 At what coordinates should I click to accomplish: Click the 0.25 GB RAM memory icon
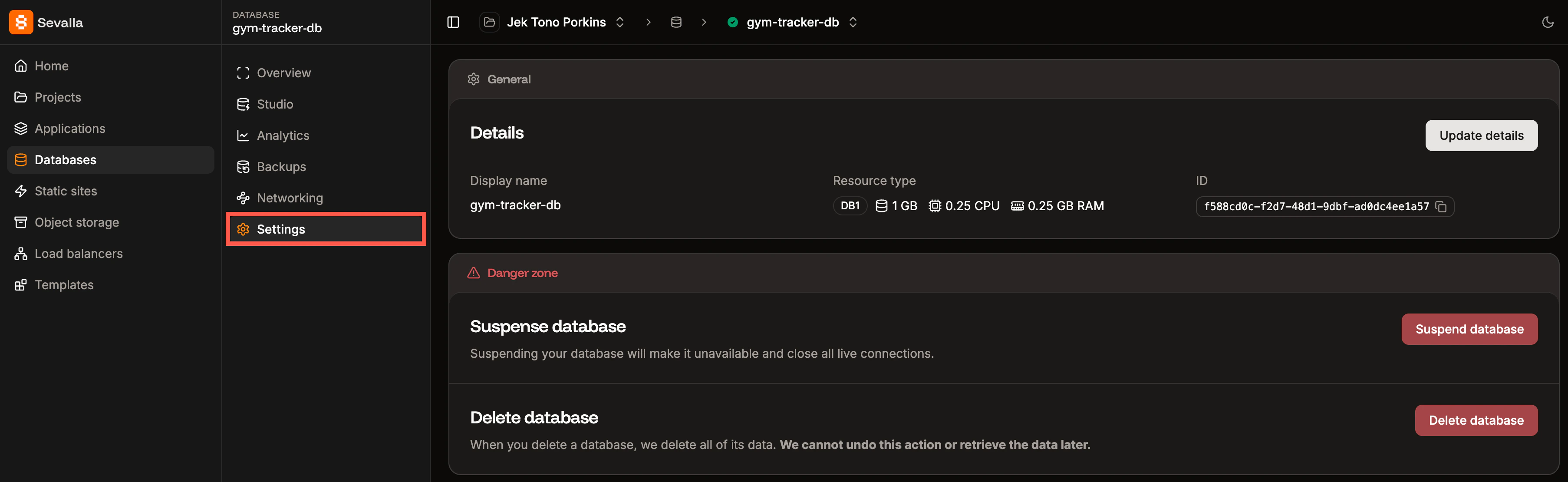(x=1017, y=206)
